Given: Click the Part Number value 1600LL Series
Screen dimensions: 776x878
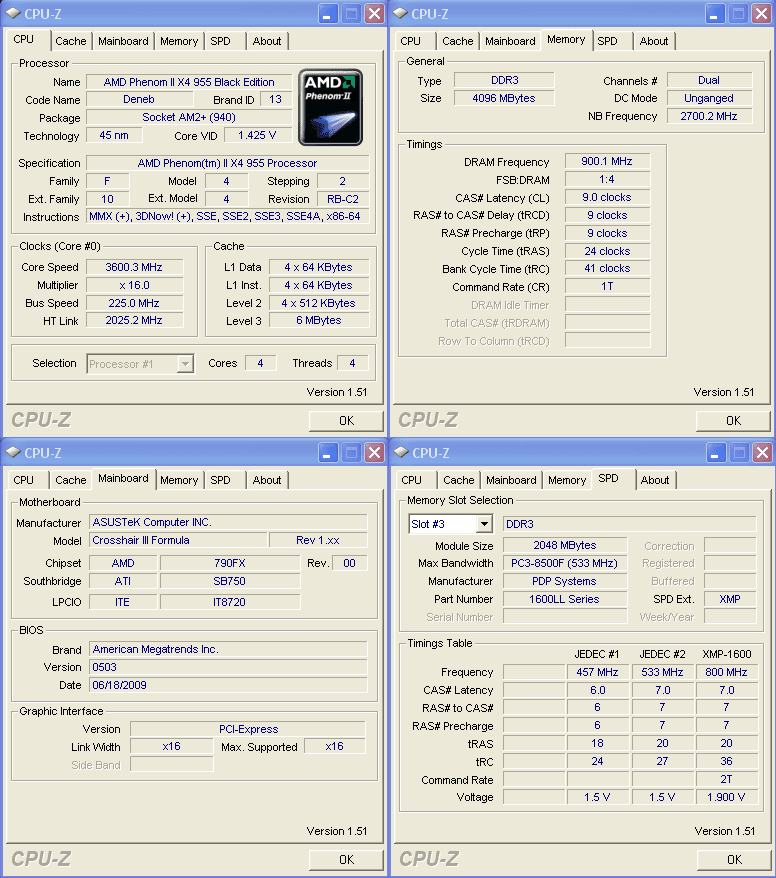Looking at the screenshot, I should coord(565,599).
